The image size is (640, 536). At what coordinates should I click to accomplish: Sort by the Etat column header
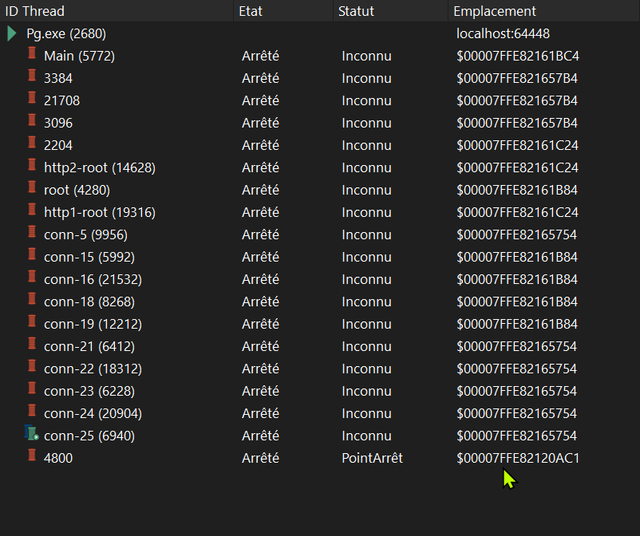[284, 11]
